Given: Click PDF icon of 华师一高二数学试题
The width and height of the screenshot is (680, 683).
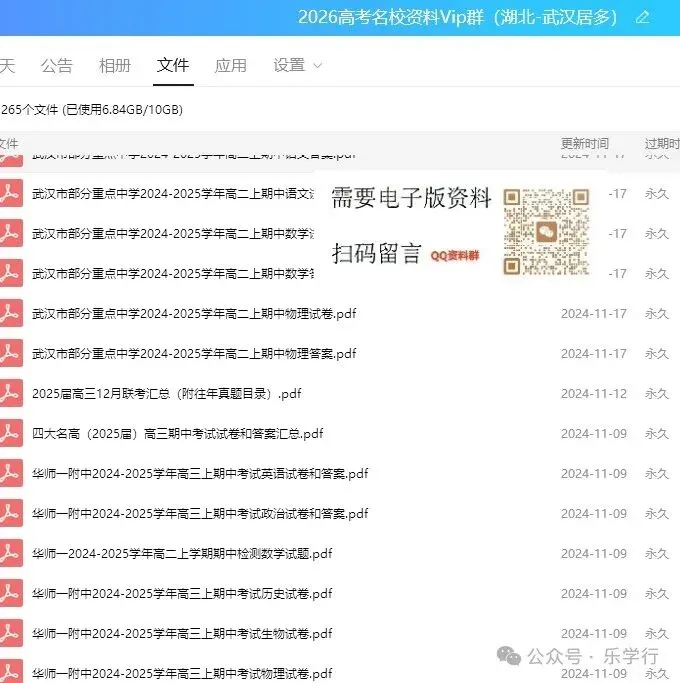Looking at the screenshot, I should (10, 553).
